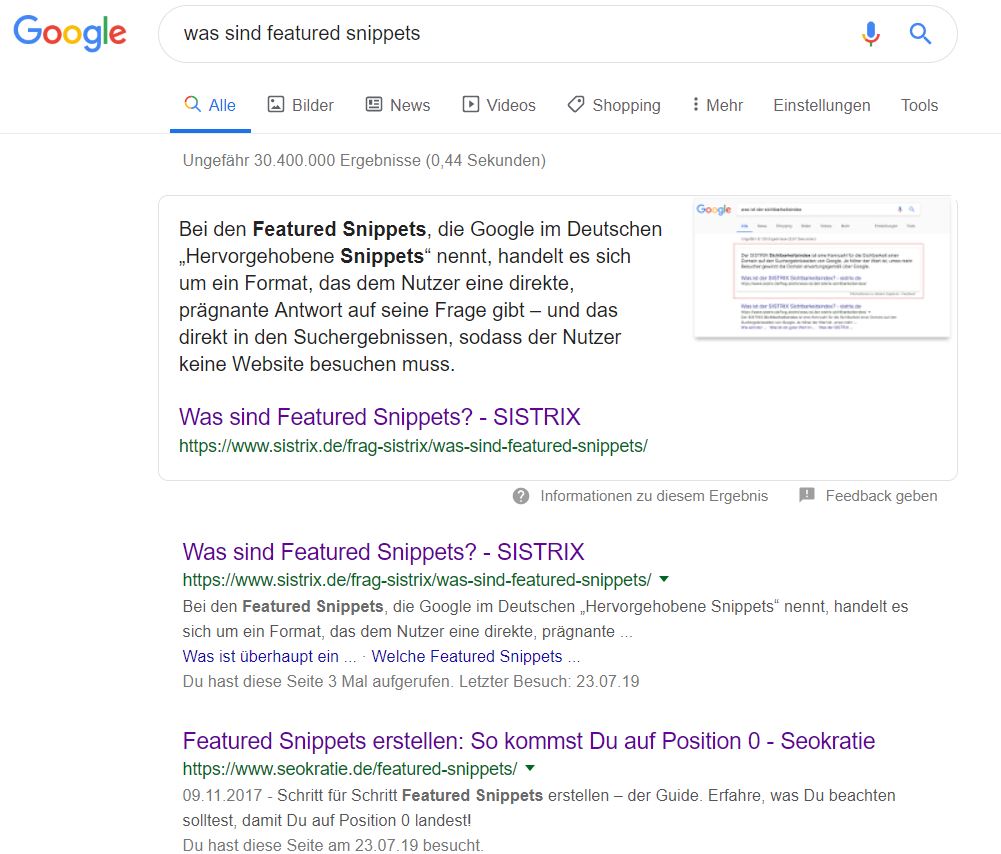Expand dropdown arrow next to sistrix.de URL
Screen dimensions: 1001x854
tap(664, 580)
